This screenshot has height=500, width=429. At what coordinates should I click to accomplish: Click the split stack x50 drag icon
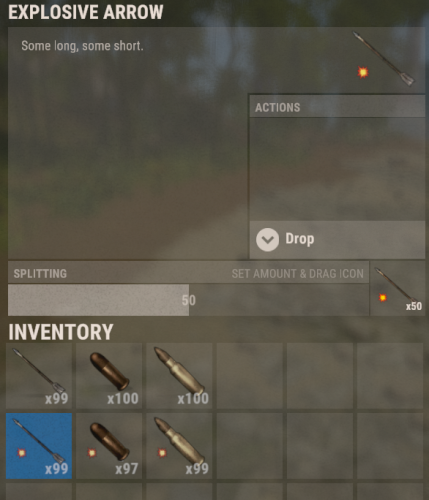398,289
